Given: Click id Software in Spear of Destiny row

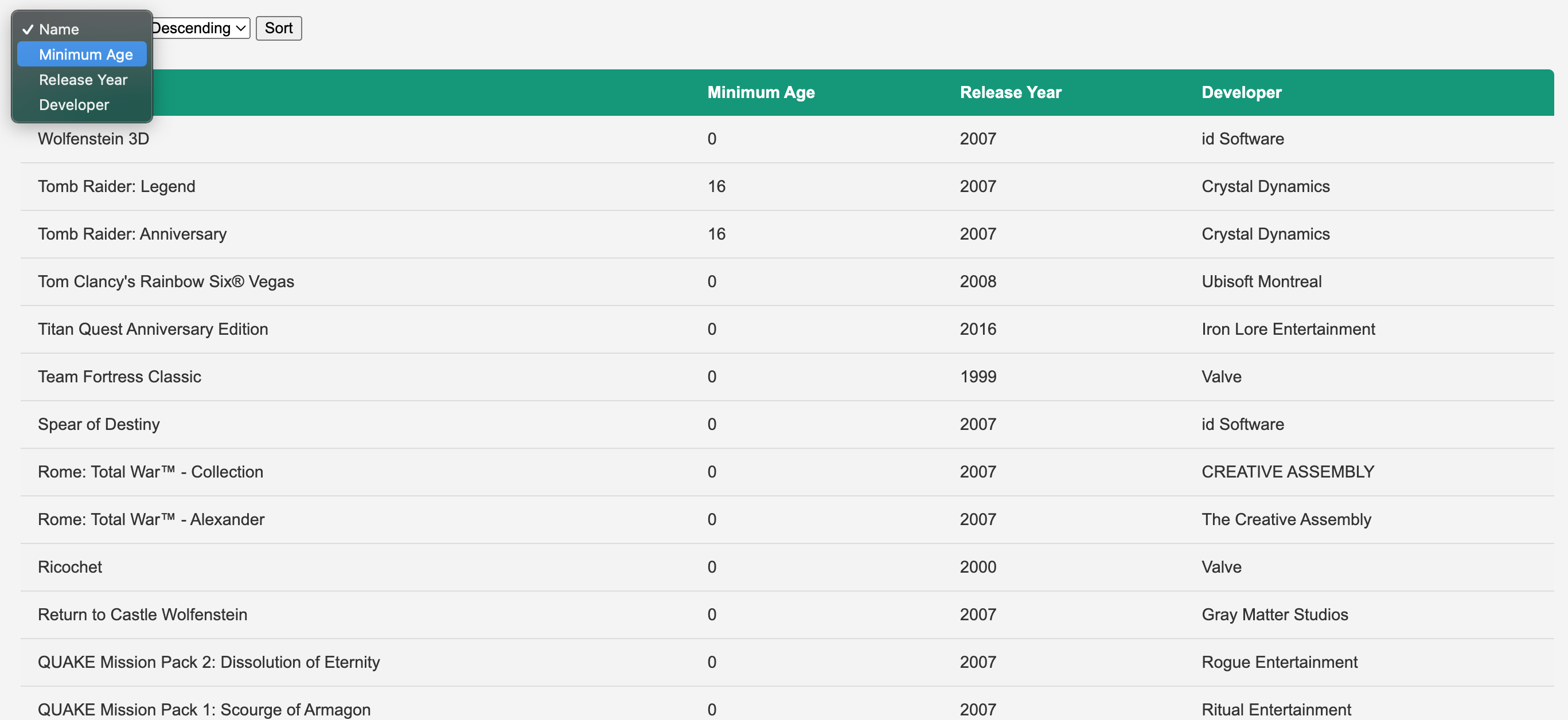Looking at the screenshot, I should [x=1242, y=424].
